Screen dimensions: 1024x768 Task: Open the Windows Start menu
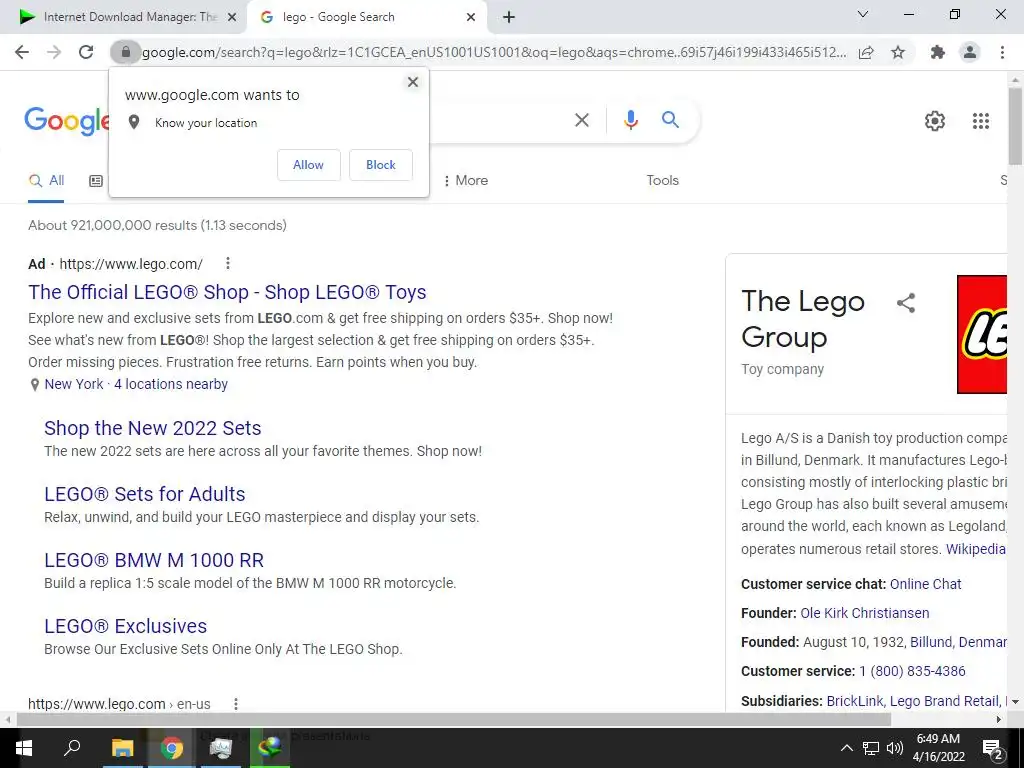click(x=24, y=748)
